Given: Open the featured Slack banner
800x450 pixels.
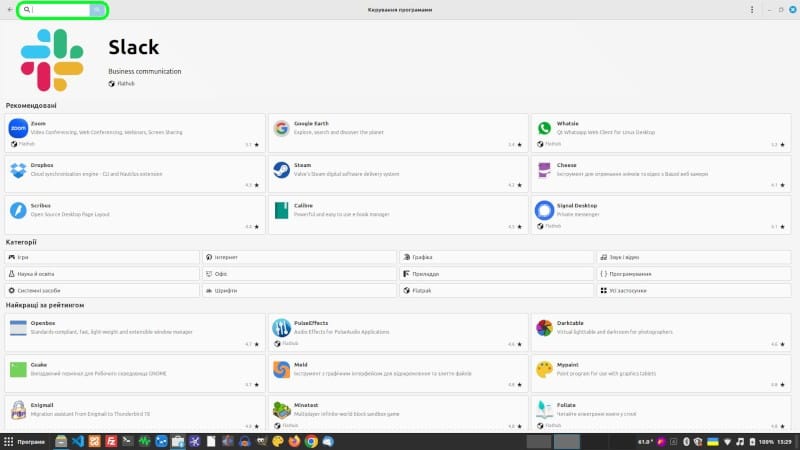Looking at the screenshot, I should (398, 60).
